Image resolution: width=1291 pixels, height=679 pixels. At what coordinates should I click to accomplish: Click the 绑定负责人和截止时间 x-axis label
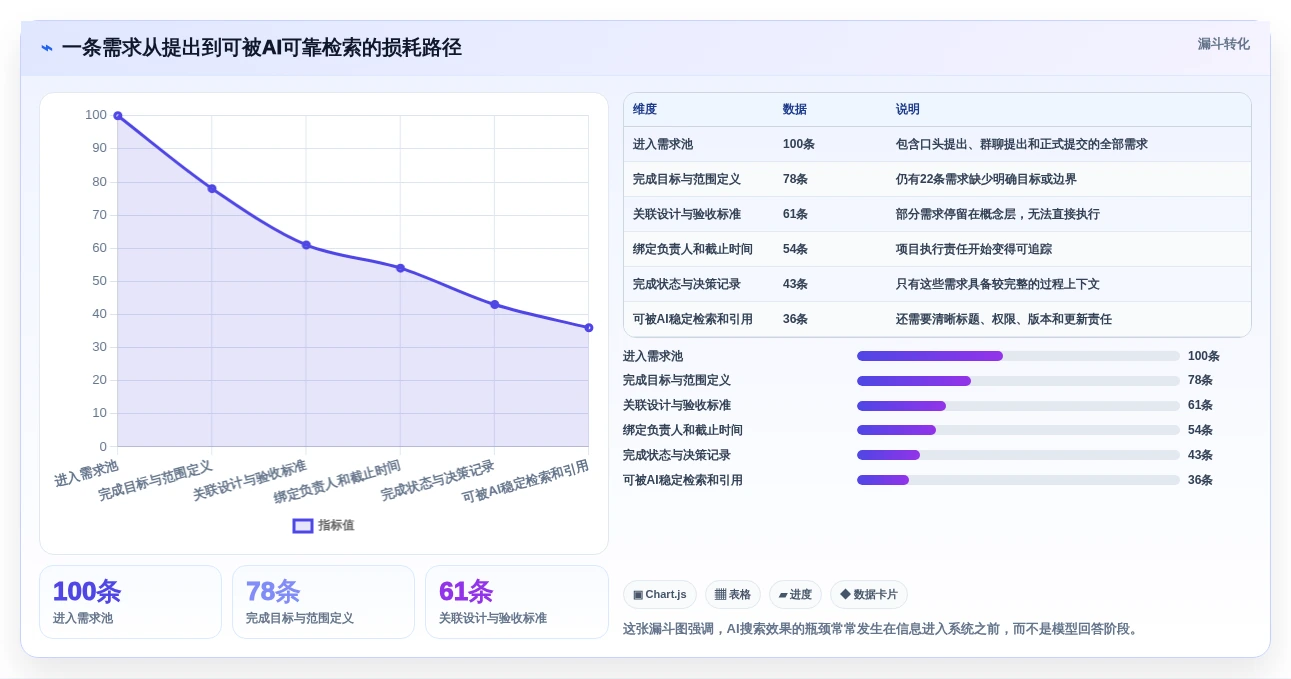point(337,482)
